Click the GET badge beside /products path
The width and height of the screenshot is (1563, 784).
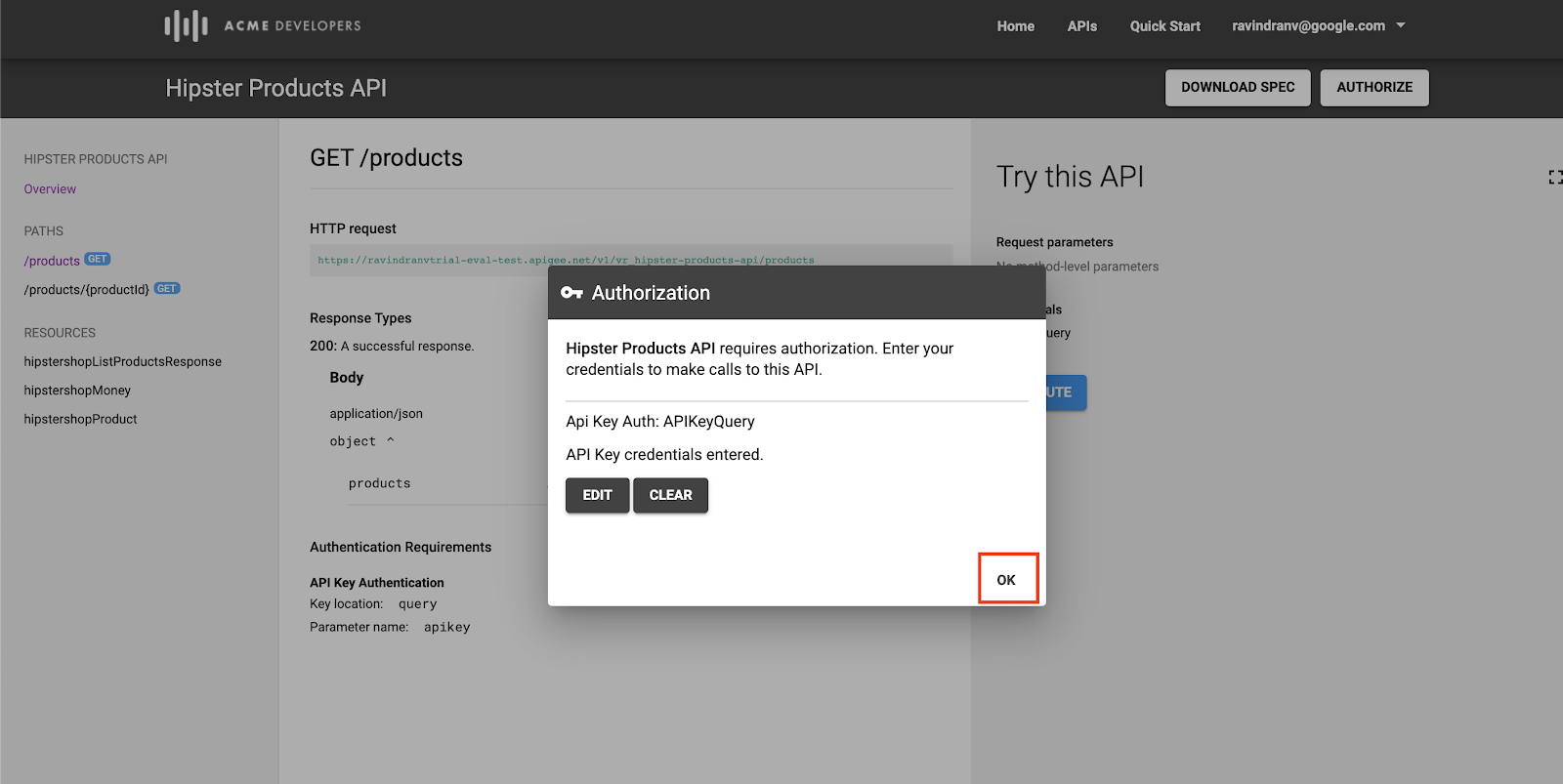coord(98,260)
